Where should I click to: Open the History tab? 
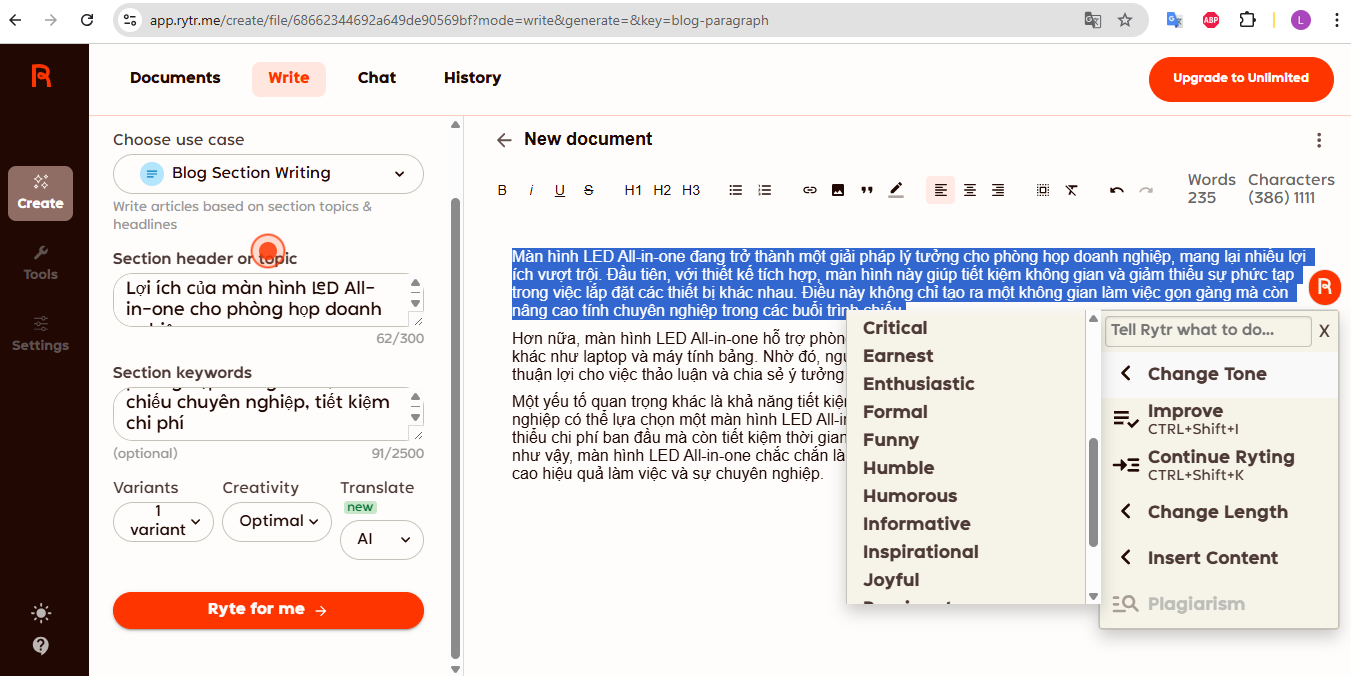coord(472,78)
